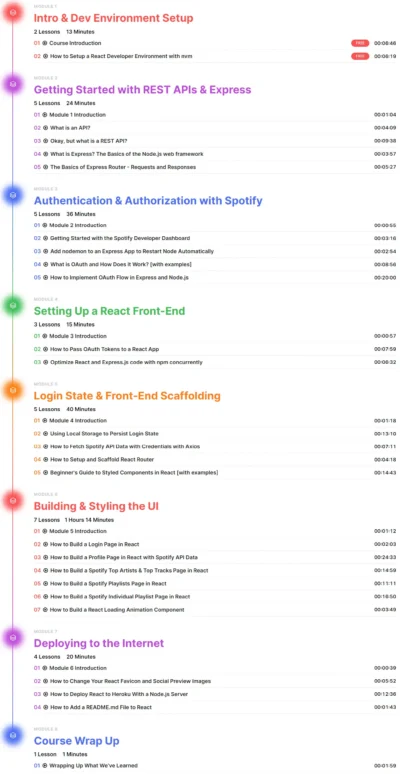Click the orange Module 5 timeline icon
This screenshot has width=400, height=774.
tap(13, 390)
